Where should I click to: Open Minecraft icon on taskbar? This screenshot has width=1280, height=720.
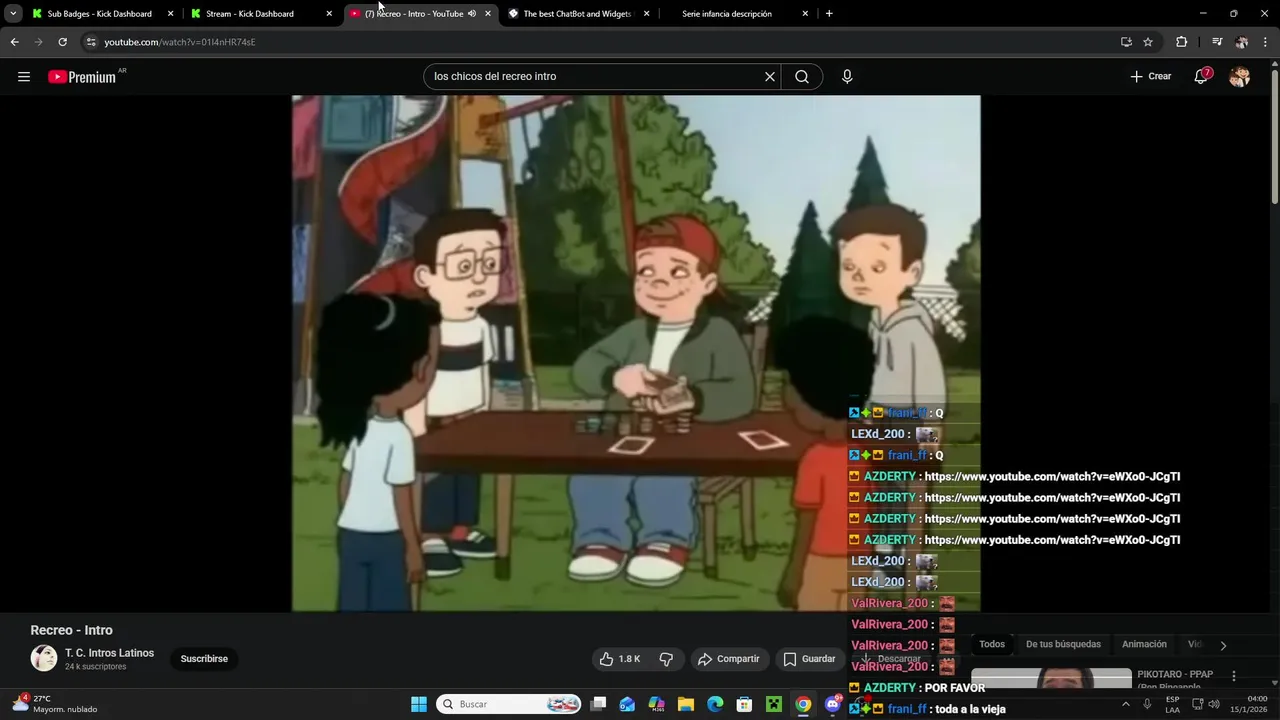click(x=773, y=704)
